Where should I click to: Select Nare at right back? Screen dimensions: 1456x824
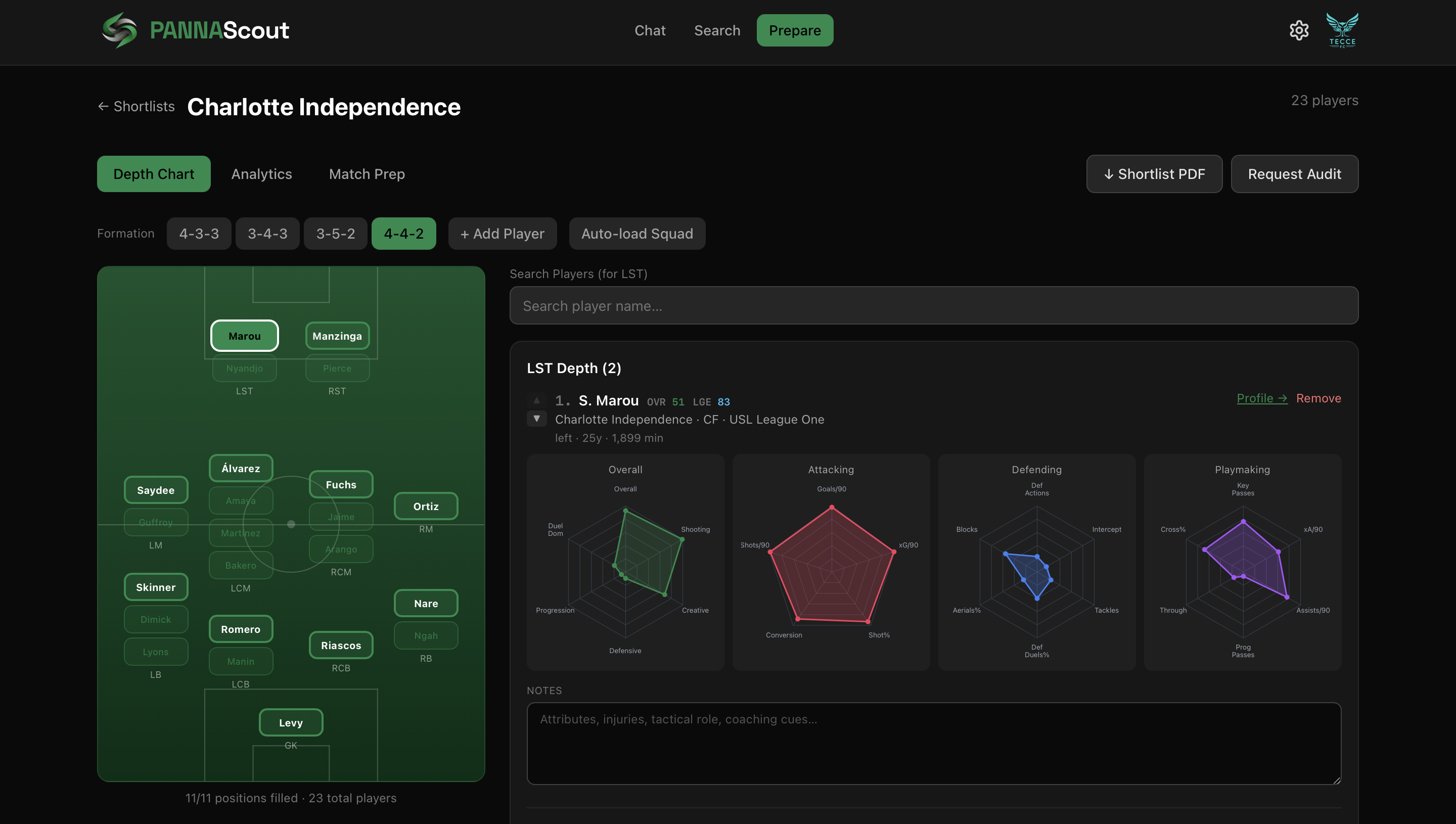point(426,604)
